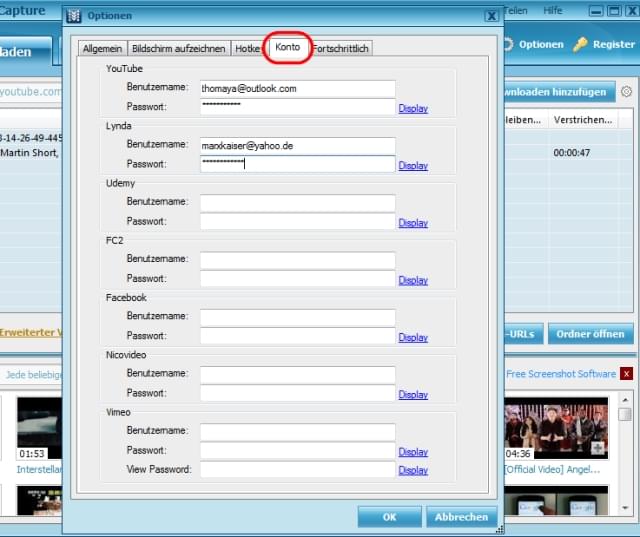
Task: Click Ordner öffnen button in main window
Action: (590, 334)
